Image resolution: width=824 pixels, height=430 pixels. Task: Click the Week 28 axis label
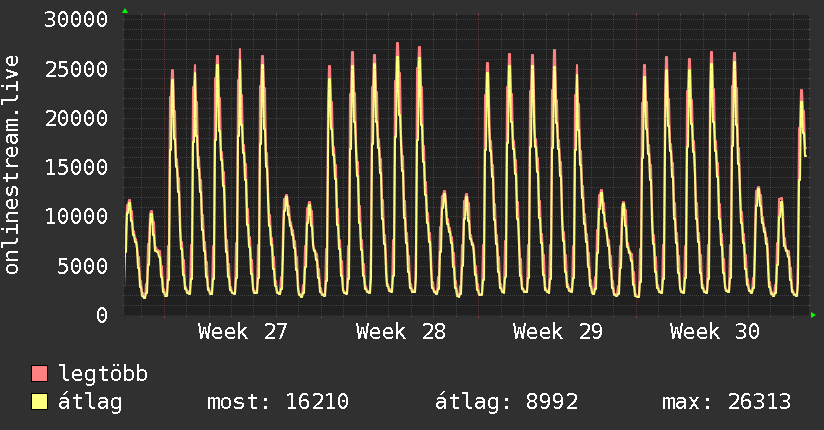[400, 332]
